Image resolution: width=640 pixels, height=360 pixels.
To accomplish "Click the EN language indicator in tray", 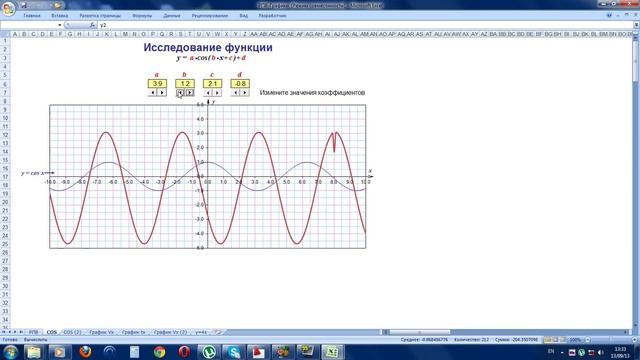I will tap(551, 351).
